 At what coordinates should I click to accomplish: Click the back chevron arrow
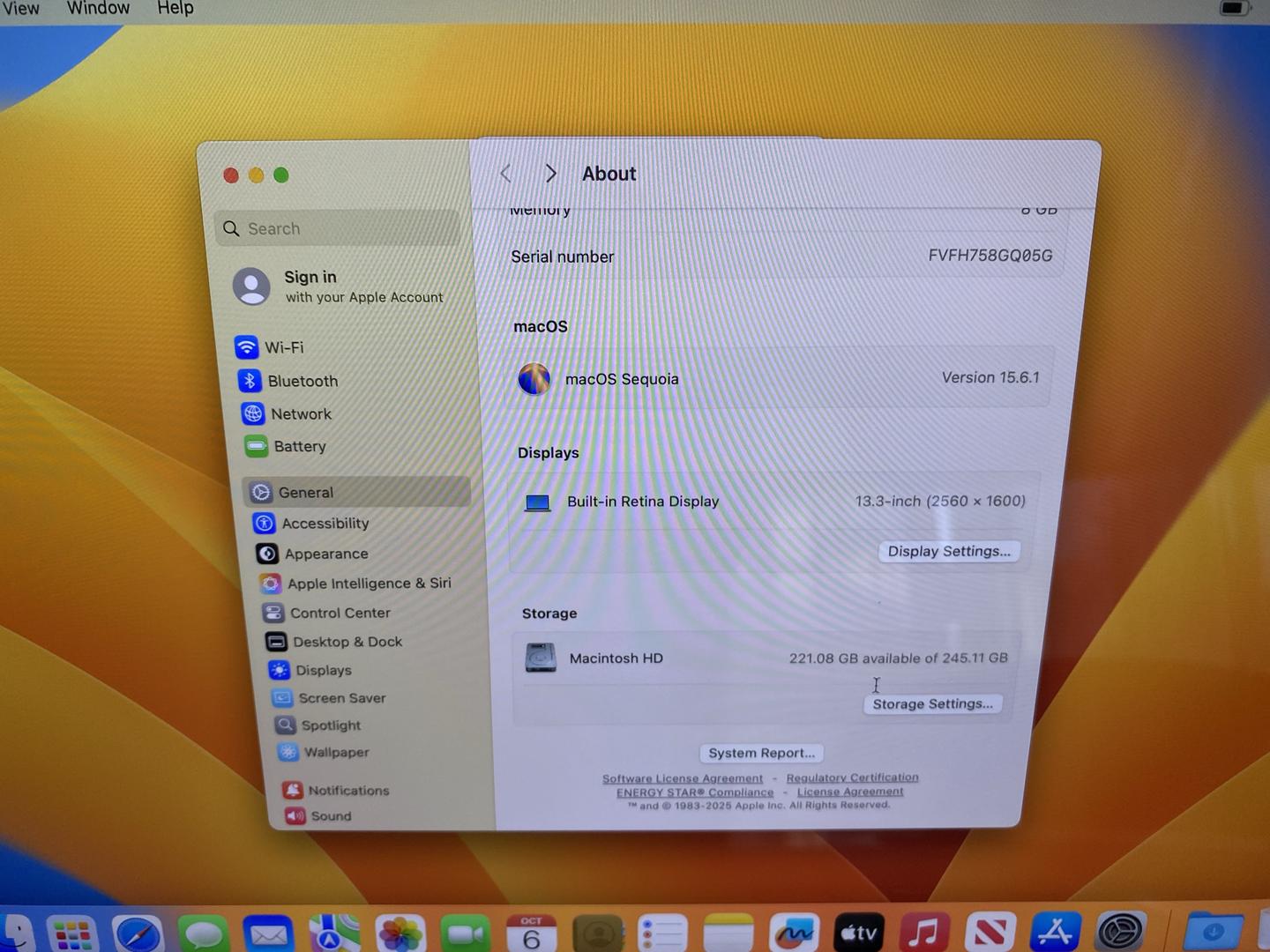pos(506,174)
